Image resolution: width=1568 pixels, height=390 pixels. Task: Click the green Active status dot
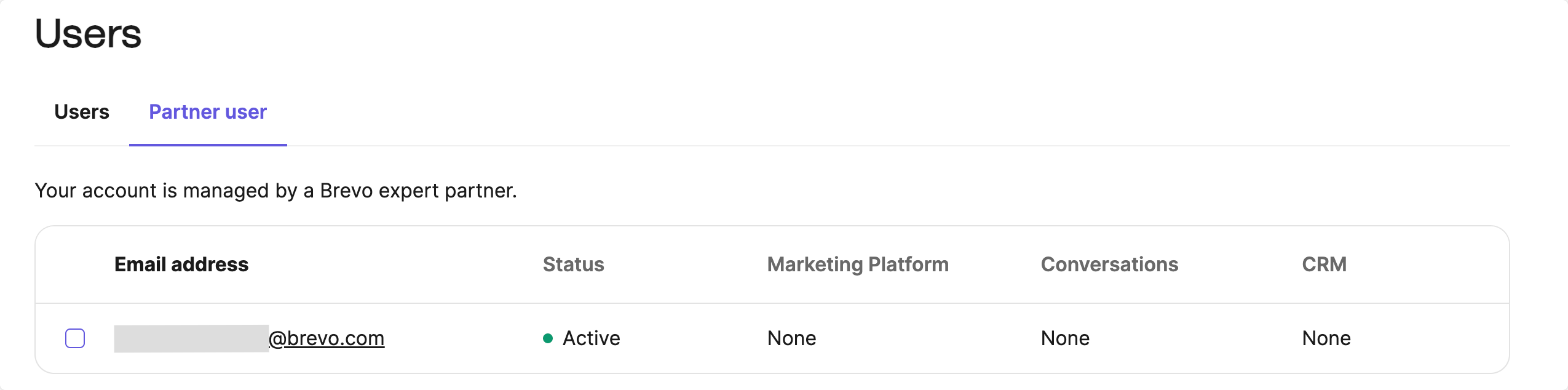point(548,338)
